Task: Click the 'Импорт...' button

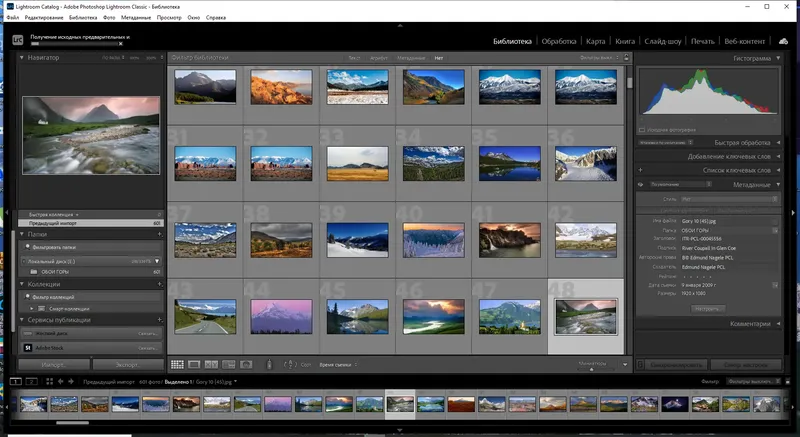Action: pos(53,365)
